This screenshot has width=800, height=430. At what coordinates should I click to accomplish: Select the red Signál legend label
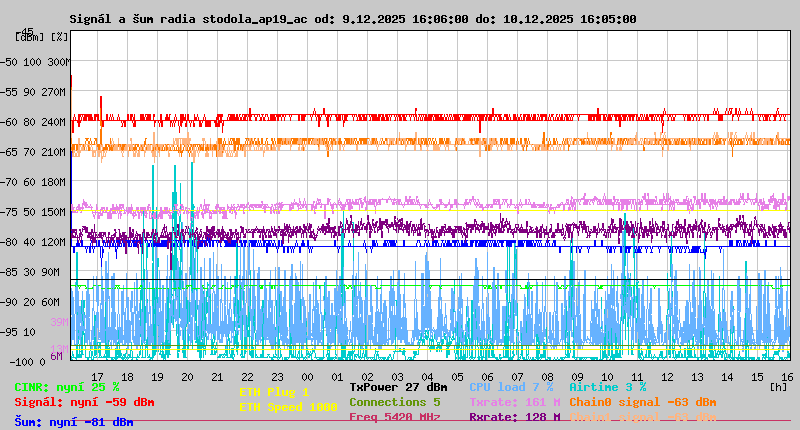(x=84, y=403)
